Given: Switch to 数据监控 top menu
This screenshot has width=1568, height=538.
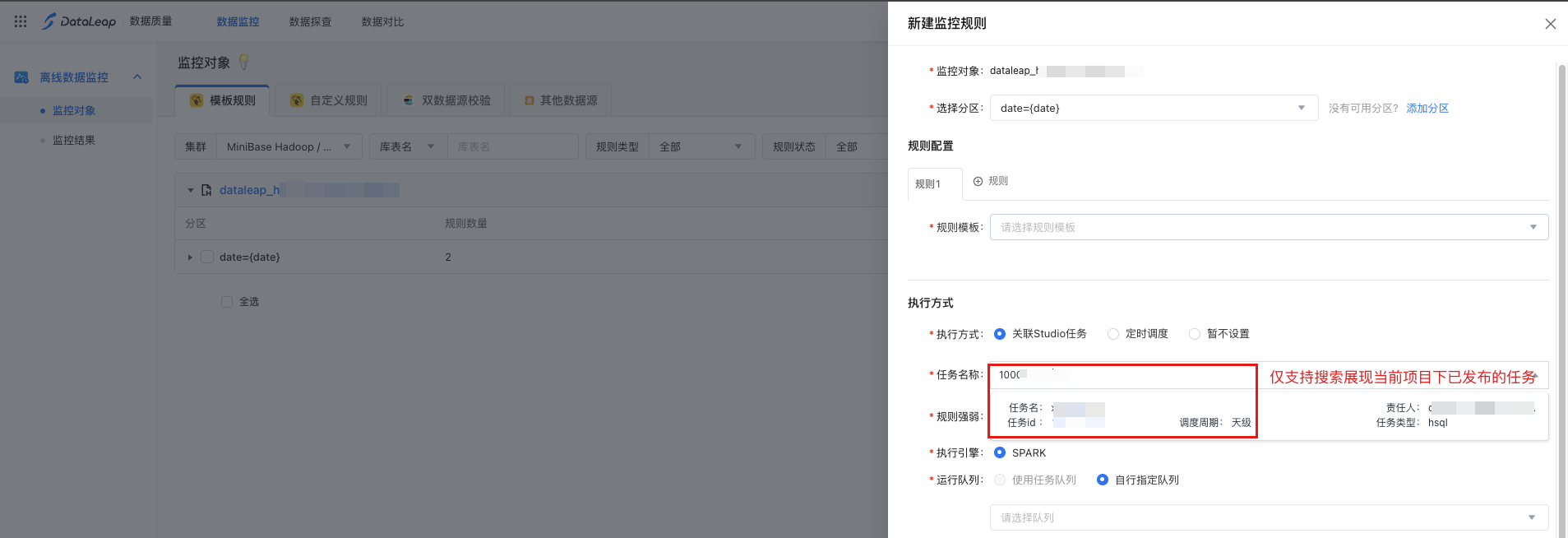Looking at the screenshot, I should pyautogui.click(x=238, y=22).
